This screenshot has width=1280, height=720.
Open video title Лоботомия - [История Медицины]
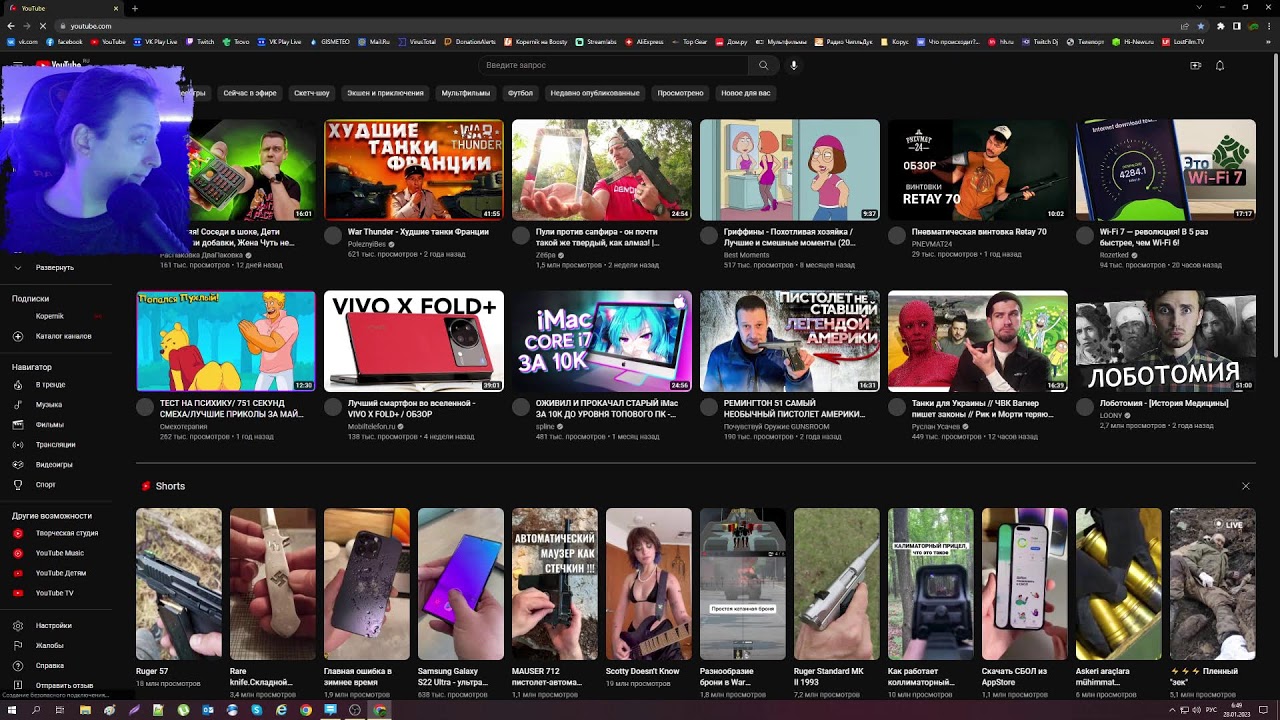pos(1164,403)
